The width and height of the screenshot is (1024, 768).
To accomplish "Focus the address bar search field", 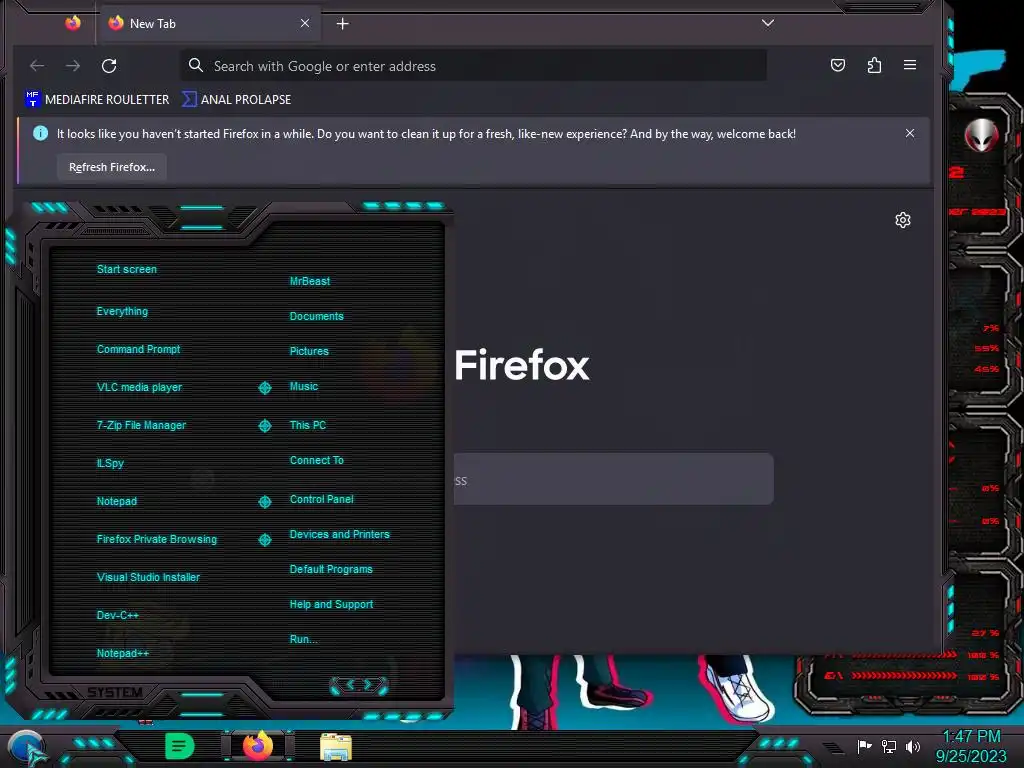I will click(x=473, y=66).
